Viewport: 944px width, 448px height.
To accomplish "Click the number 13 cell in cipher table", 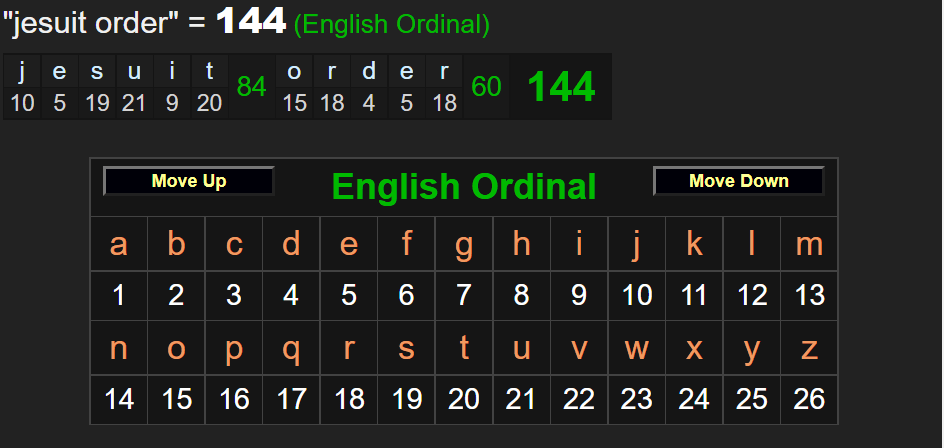I will (809, 295).
